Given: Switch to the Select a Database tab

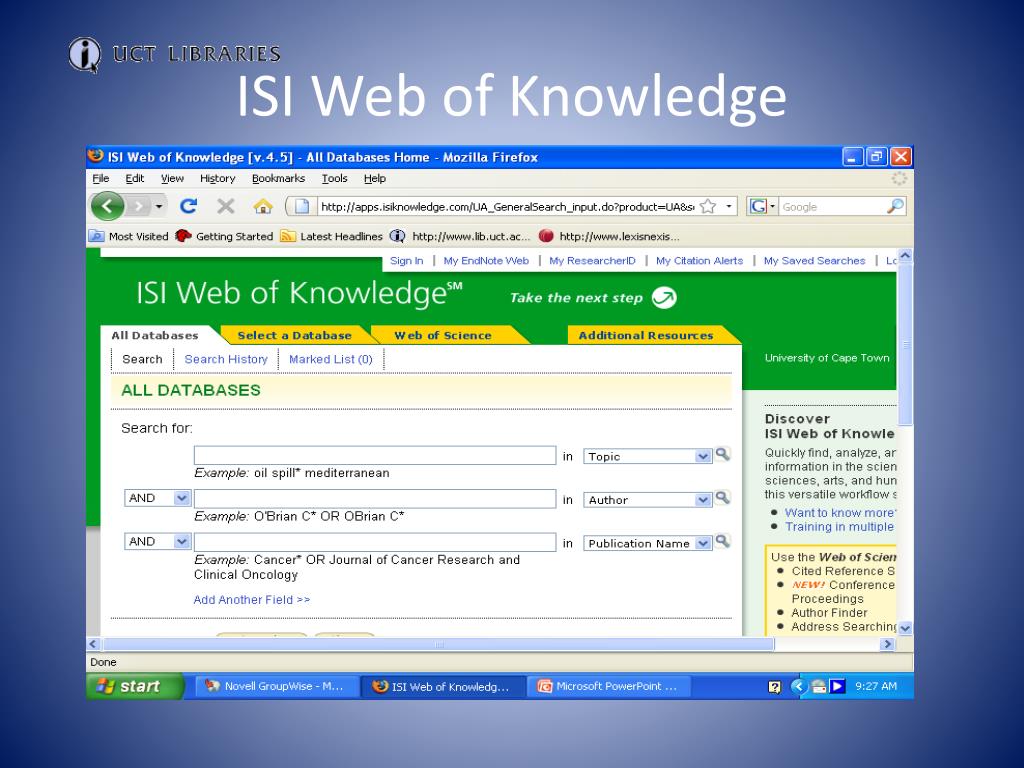Looking at the screenshot, I should pyautogui.click(x=295, y=335).
